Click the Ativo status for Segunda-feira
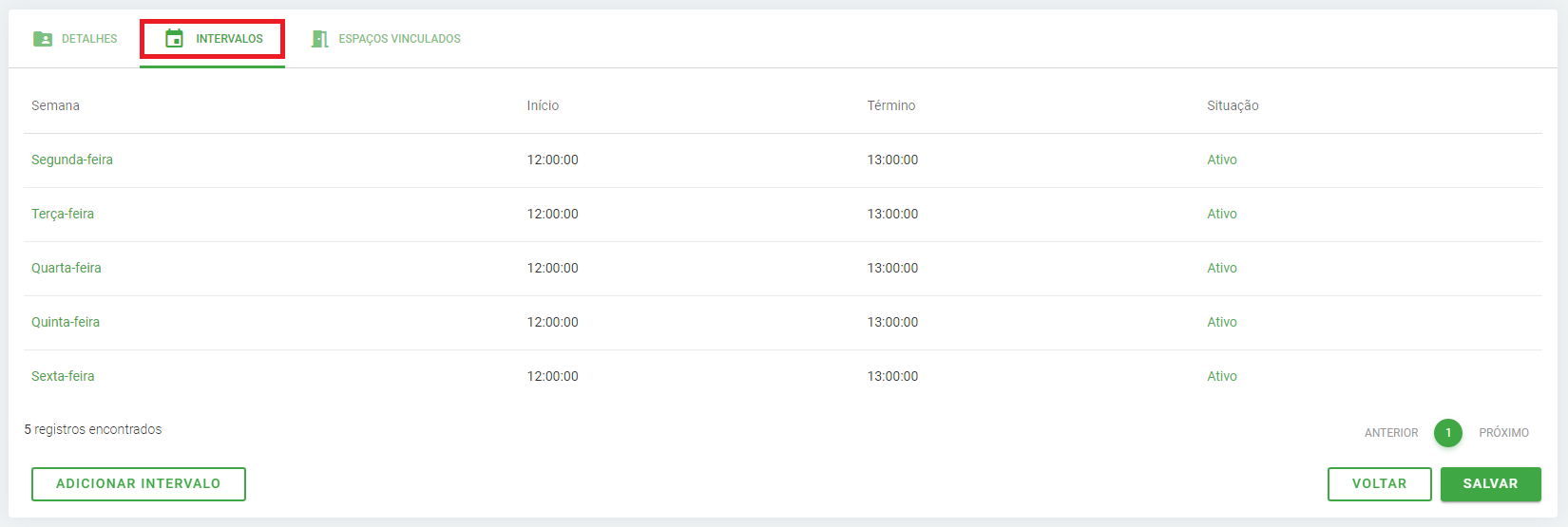This screenshot has width=1568, height=527. (1222, 160)
